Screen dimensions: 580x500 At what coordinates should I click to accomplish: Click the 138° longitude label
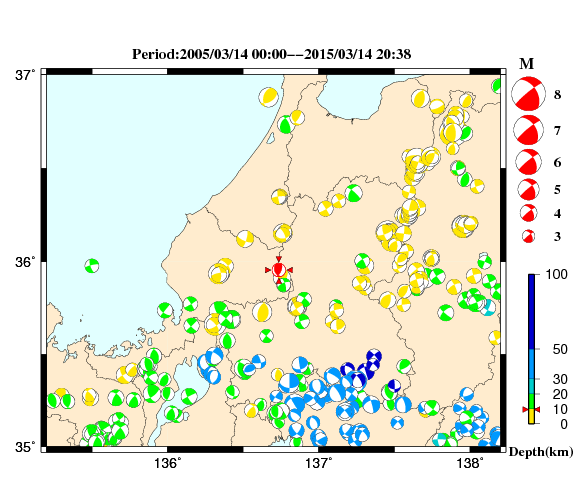pos(470,463)
